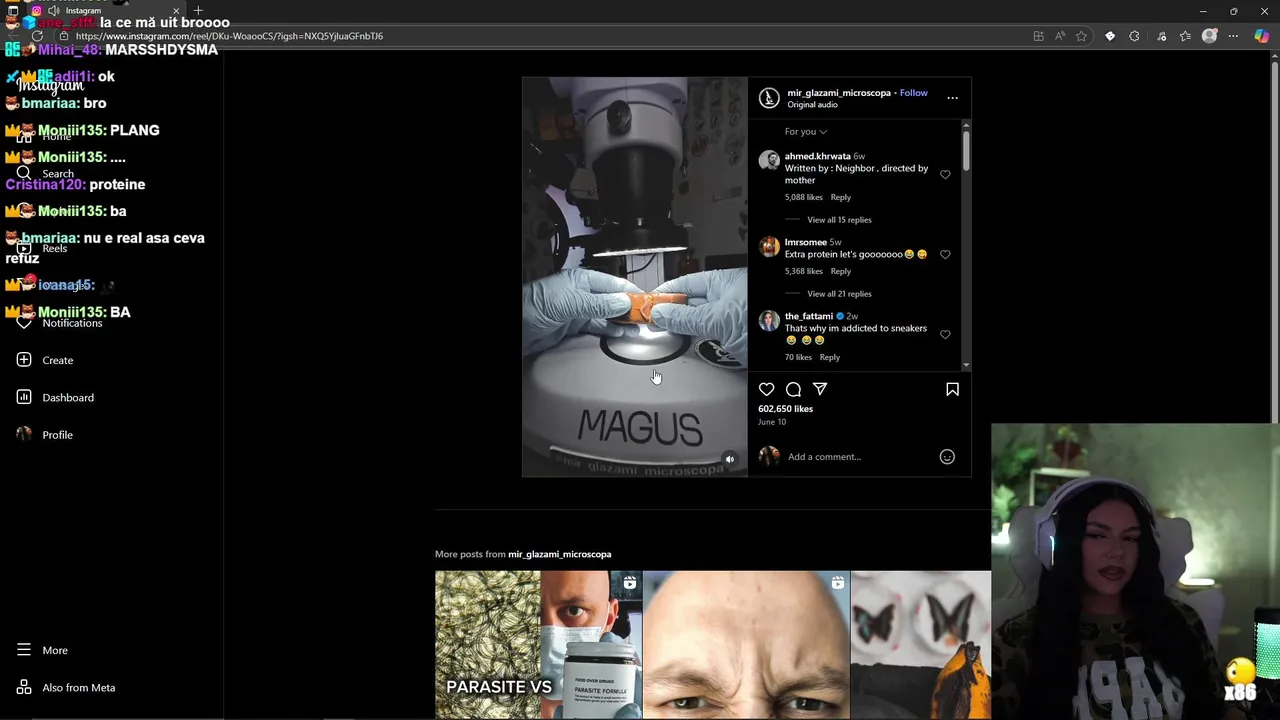Image resolution: width=1280 pixels, height=720 pixels.
Task: Share the reel via paper plane icon
Action: click(x=820, y=389)
